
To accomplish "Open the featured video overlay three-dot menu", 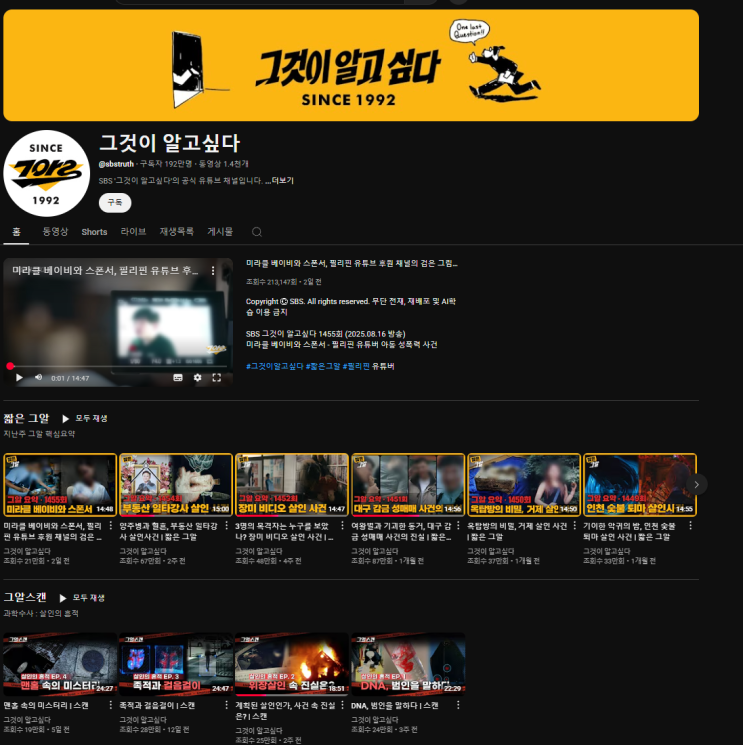I will click(213, 270).
